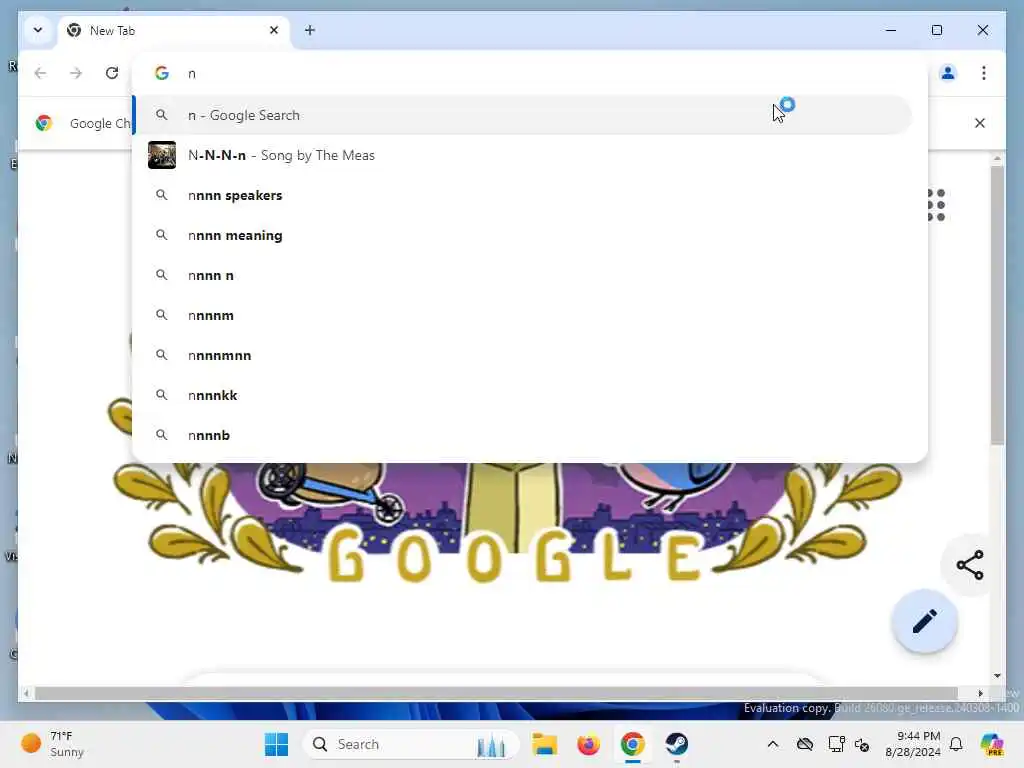Click the taskbar Search box
This screenshot has width=1024, height=768.
(411, 744)
